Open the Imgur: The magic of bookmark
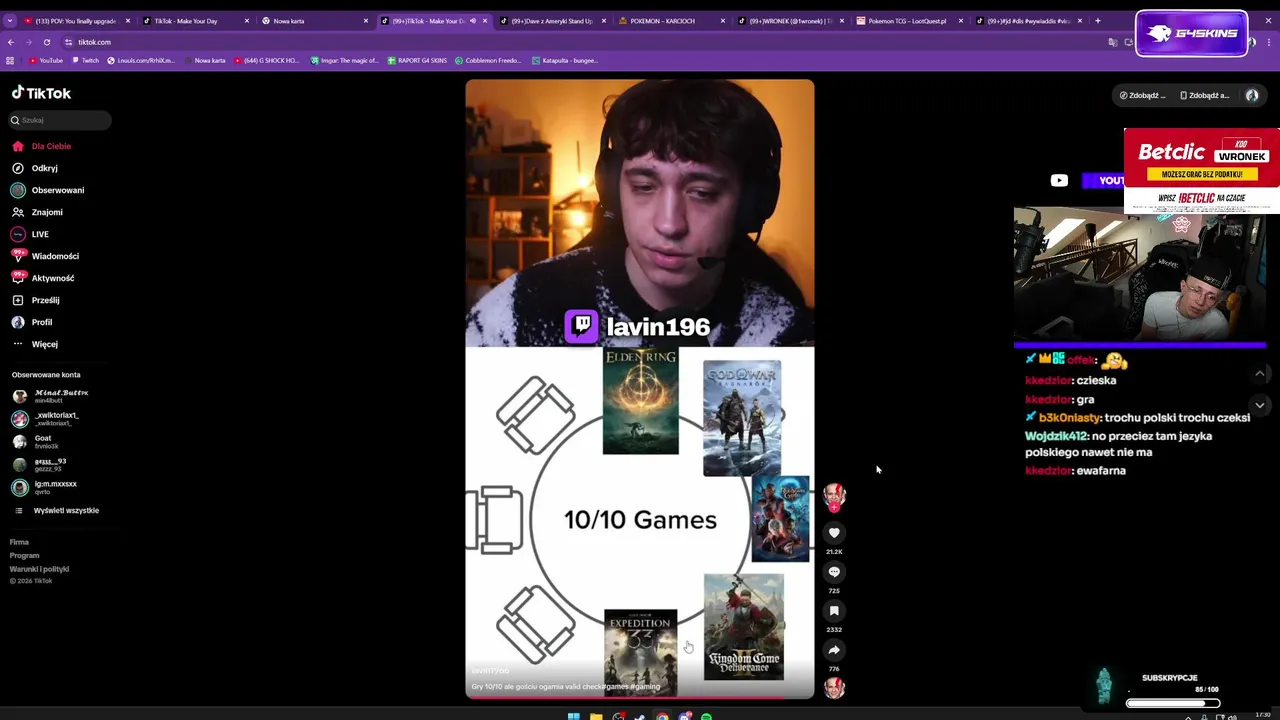This screenshot has width=1280, height=720. pos(343,60)
